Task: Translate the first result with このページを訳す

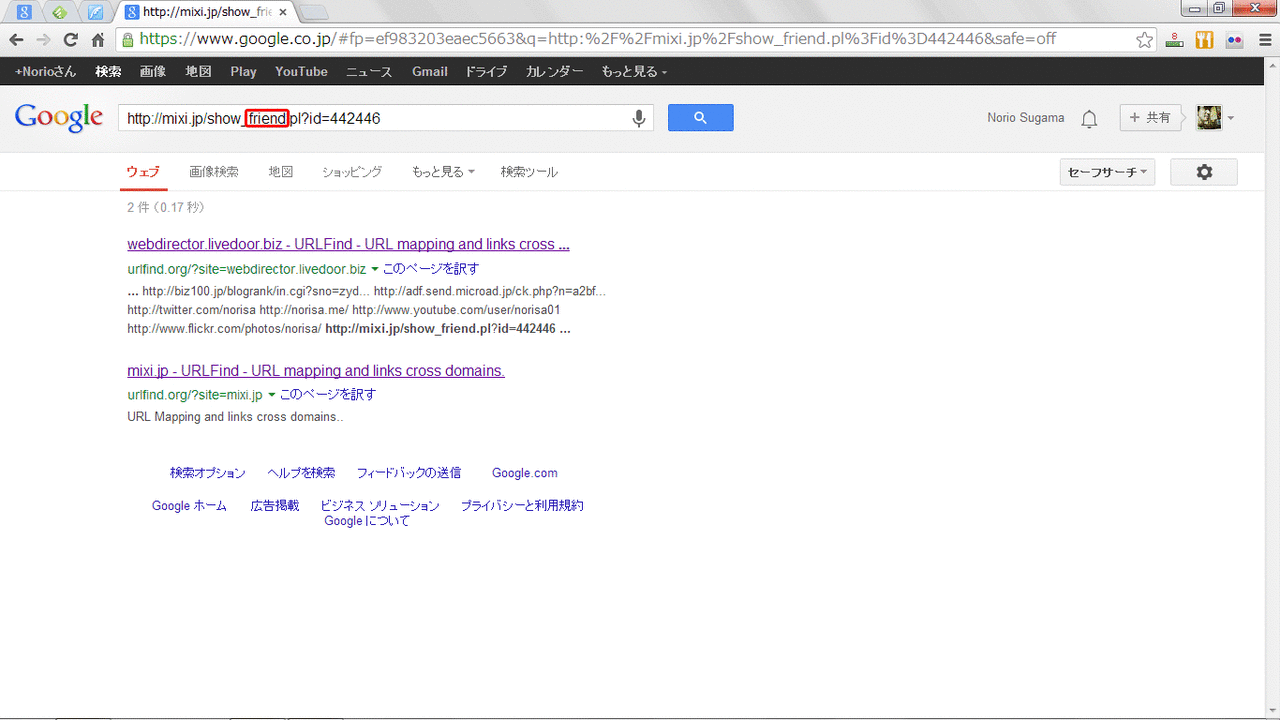Action: [x=431, y=269]
